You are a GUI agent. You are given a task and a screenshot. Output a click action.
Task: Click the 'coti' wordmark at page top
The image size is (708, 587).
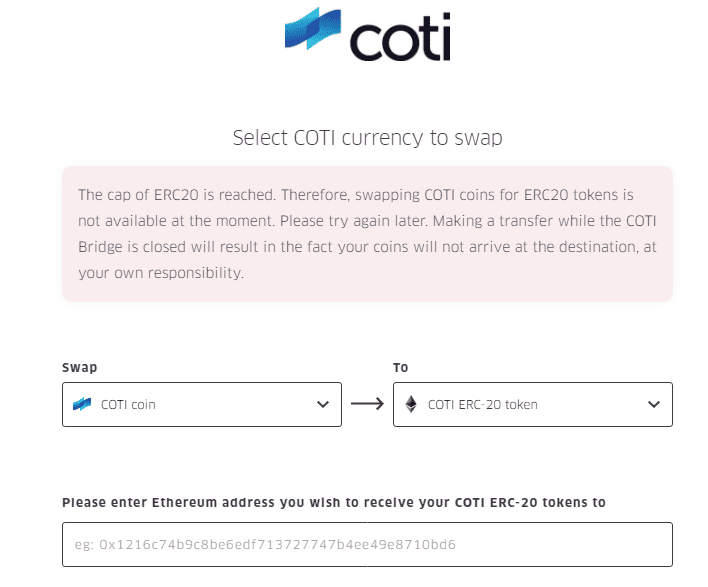[x=400, y=37]
